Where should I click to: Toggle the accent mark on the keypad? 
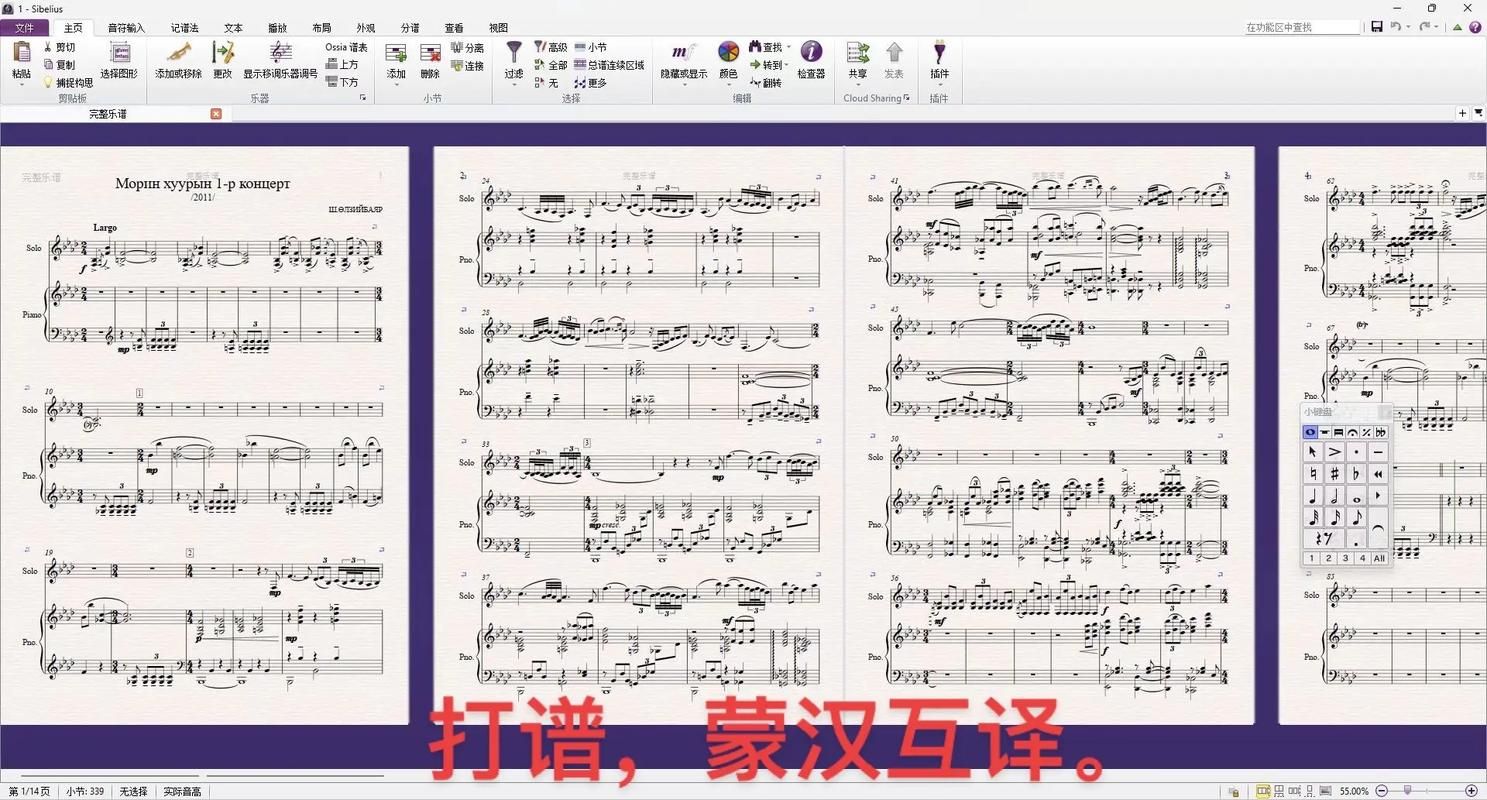click(1334, 452)
